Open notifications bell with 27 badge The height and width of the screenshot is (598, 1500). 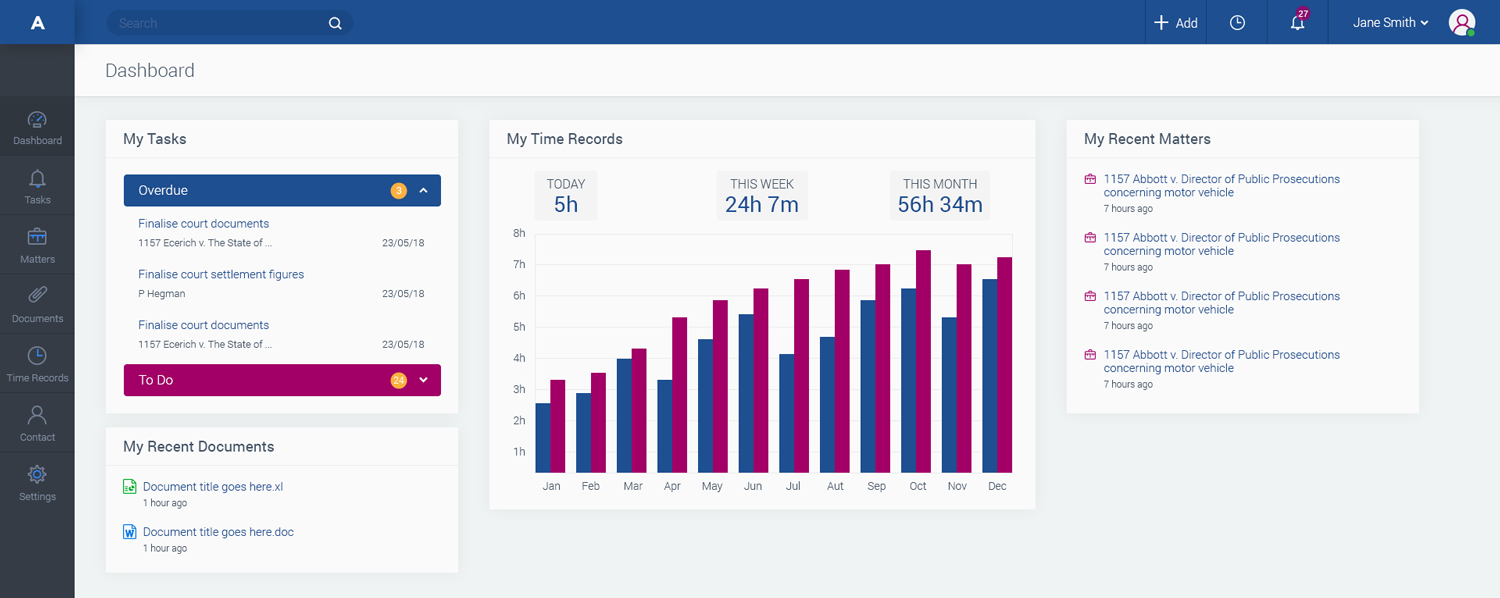(x=1298, y=23)
